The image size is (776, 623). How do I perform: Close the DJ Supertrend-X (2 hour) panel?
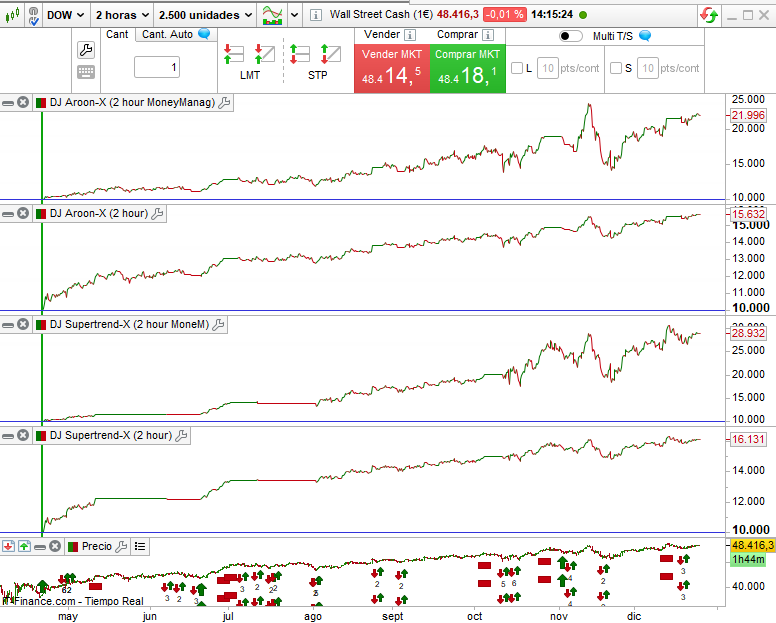click(23, 435)
